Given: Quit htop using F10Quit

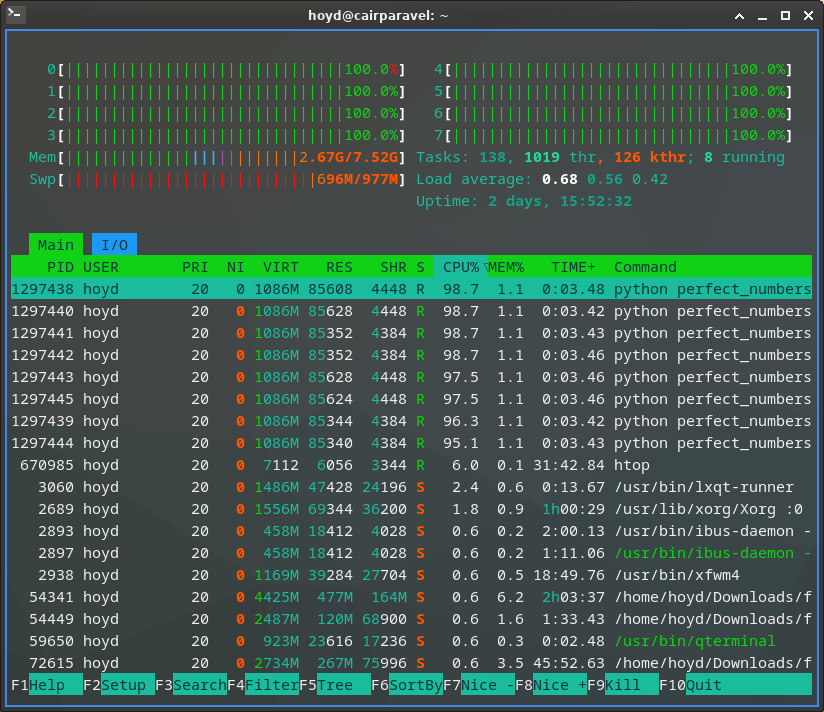Looking at the screenshot, I should pyautogui.click(x=690, y=685).
